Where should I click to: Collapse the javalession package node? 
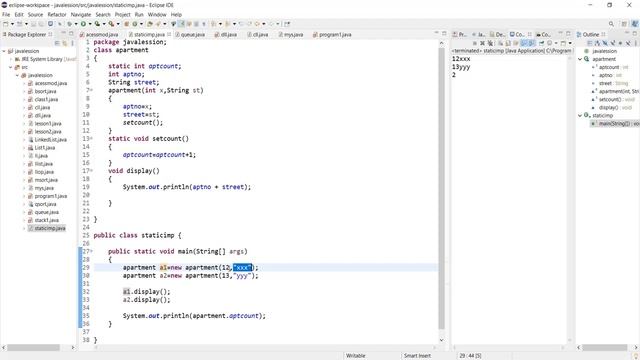coord(17,75)
